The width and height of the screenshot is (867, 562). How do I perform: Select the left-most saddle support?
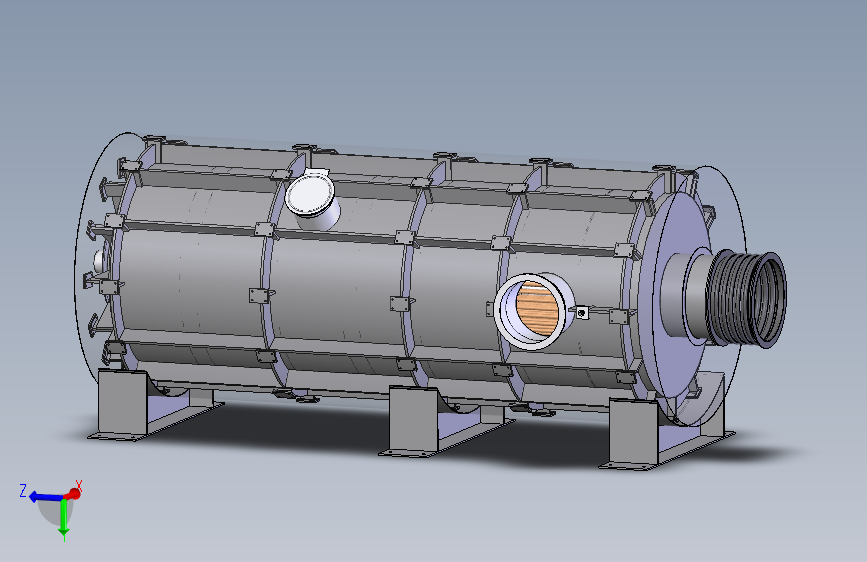click(154, 405)
